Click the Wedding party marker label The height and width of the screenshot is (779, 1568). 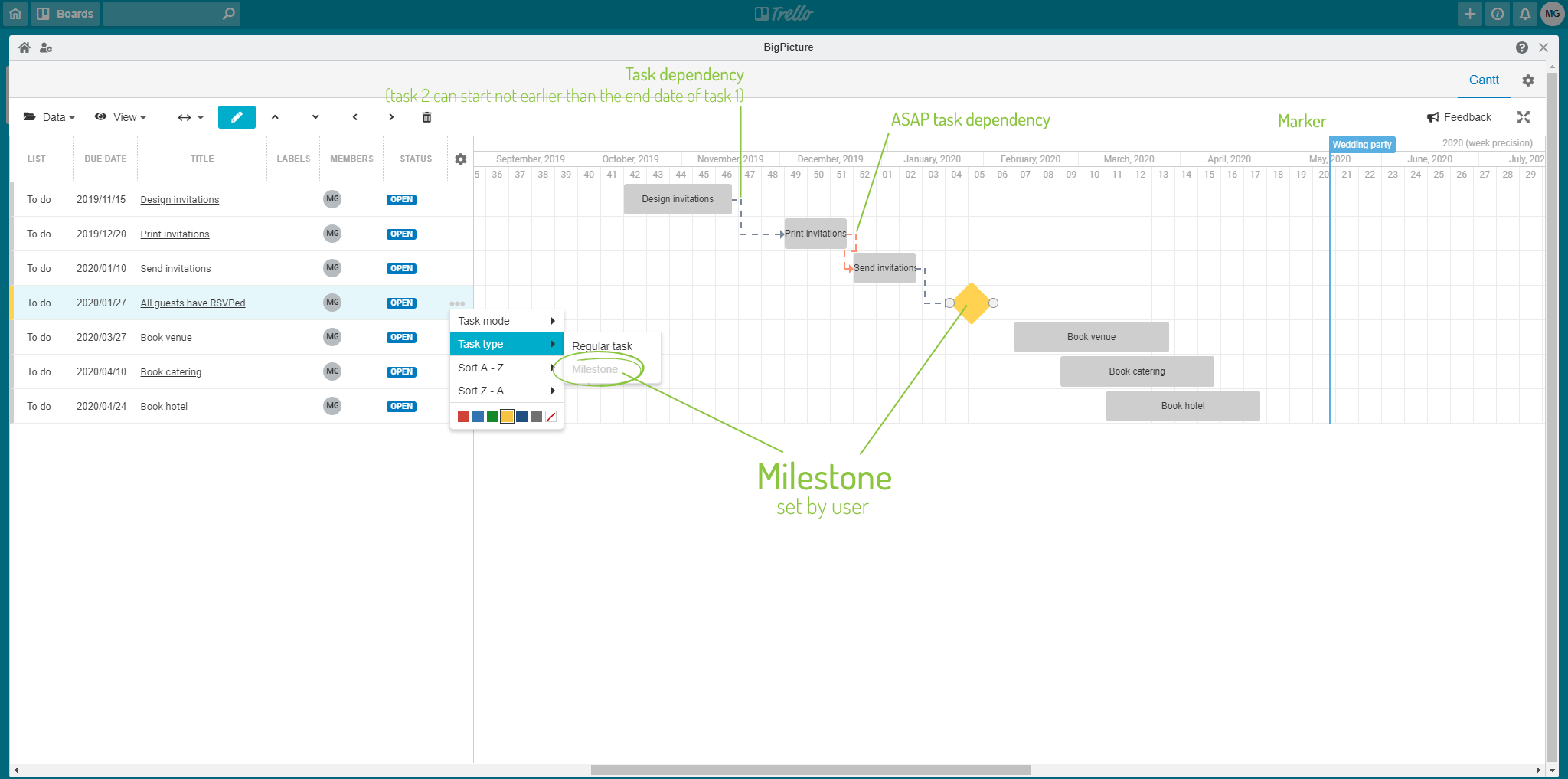coord(1362,145)
